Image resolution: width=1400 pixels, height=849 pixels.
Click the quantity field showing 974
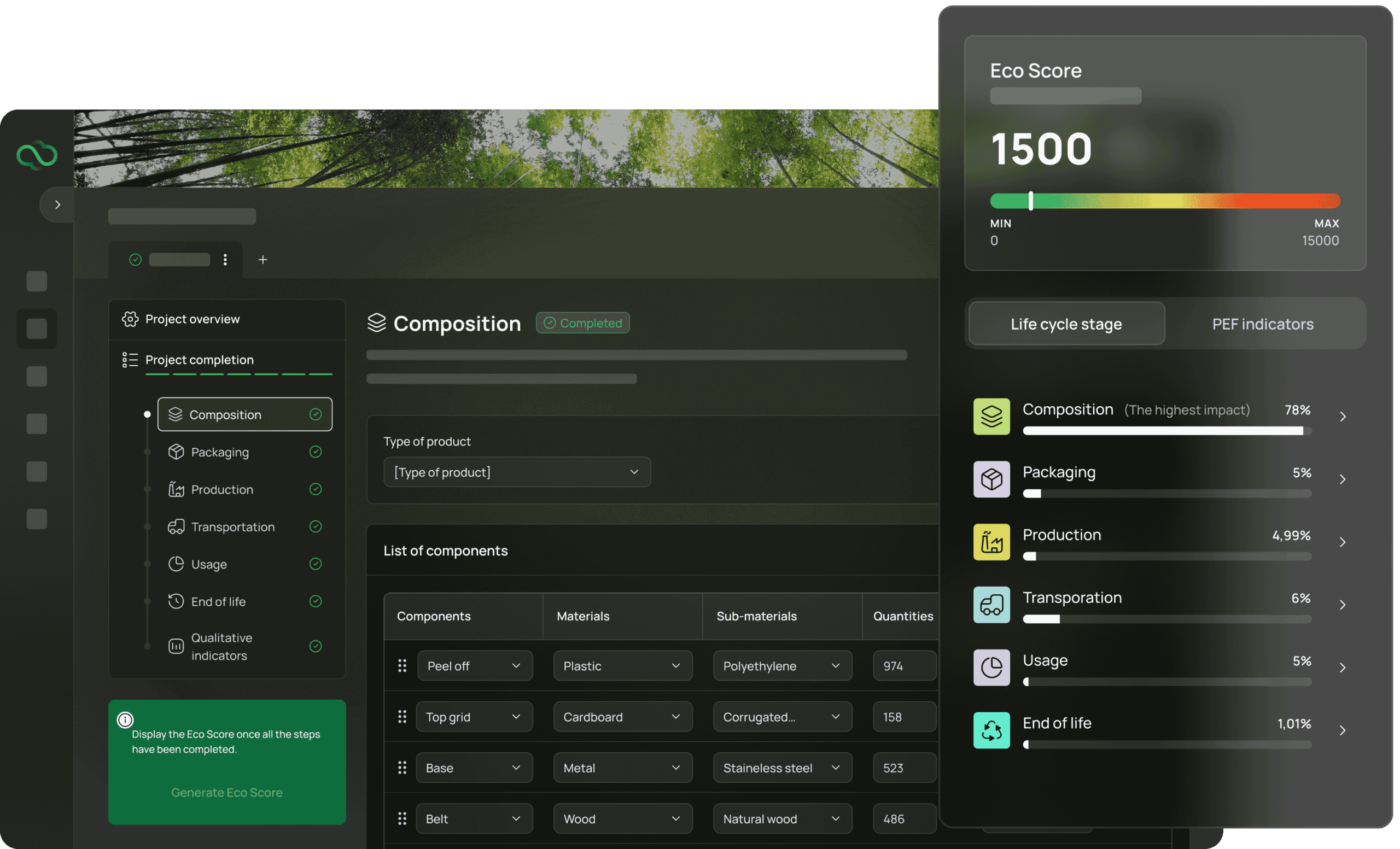coord(903,665)
